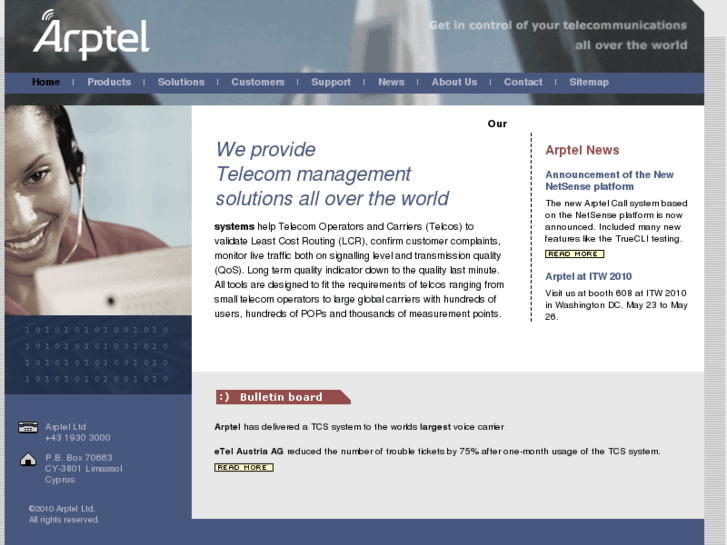727x545 pixels.
Task: Navigate to the News page
Action: pyautogui.click(x=391, y=82)
